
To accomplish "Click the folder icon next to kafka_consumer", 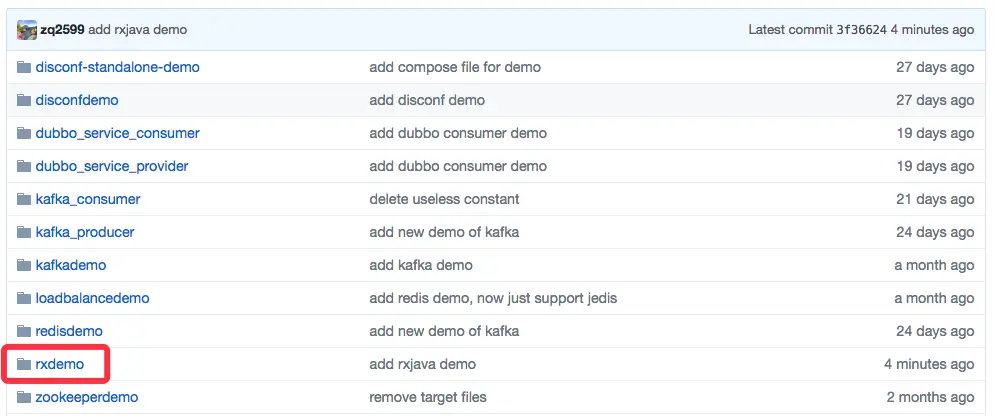I will (25, 200).
